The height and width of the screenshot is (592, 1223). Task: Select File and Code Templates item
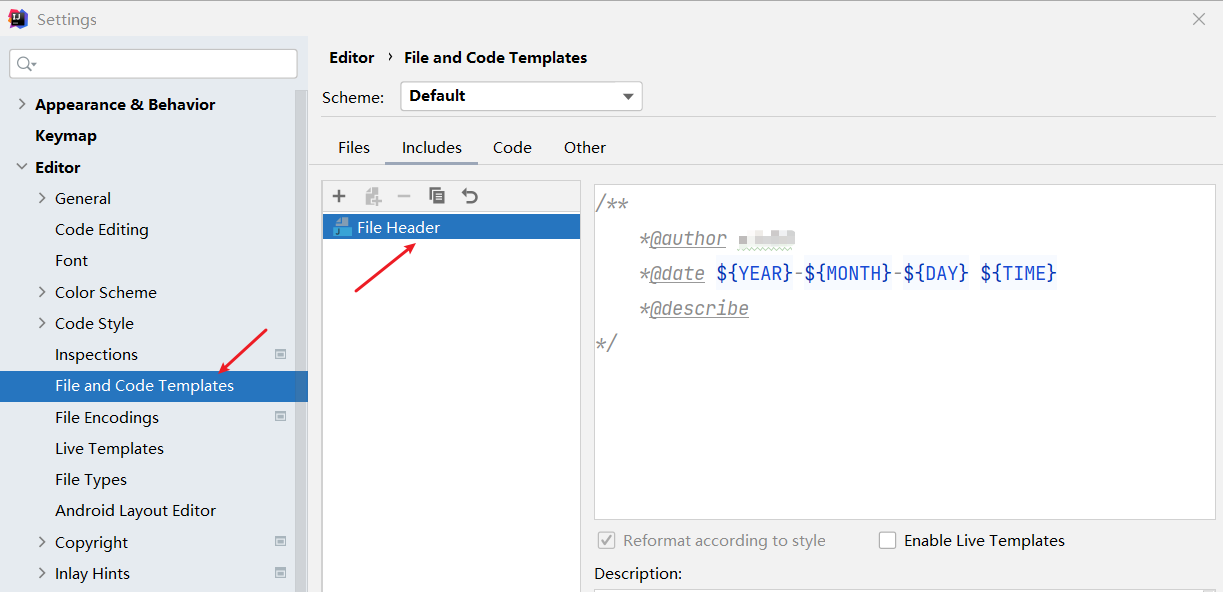153,386
